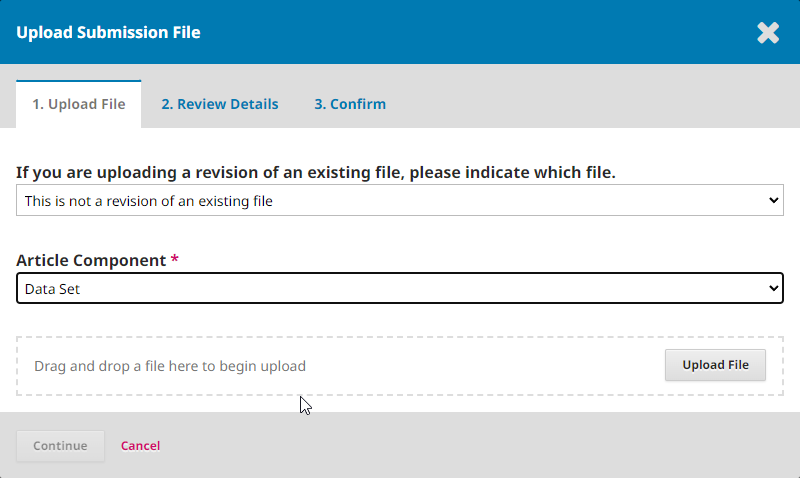Click the empty tab strip right of Confirm
The image size is (800, 478).
point(600,104)
